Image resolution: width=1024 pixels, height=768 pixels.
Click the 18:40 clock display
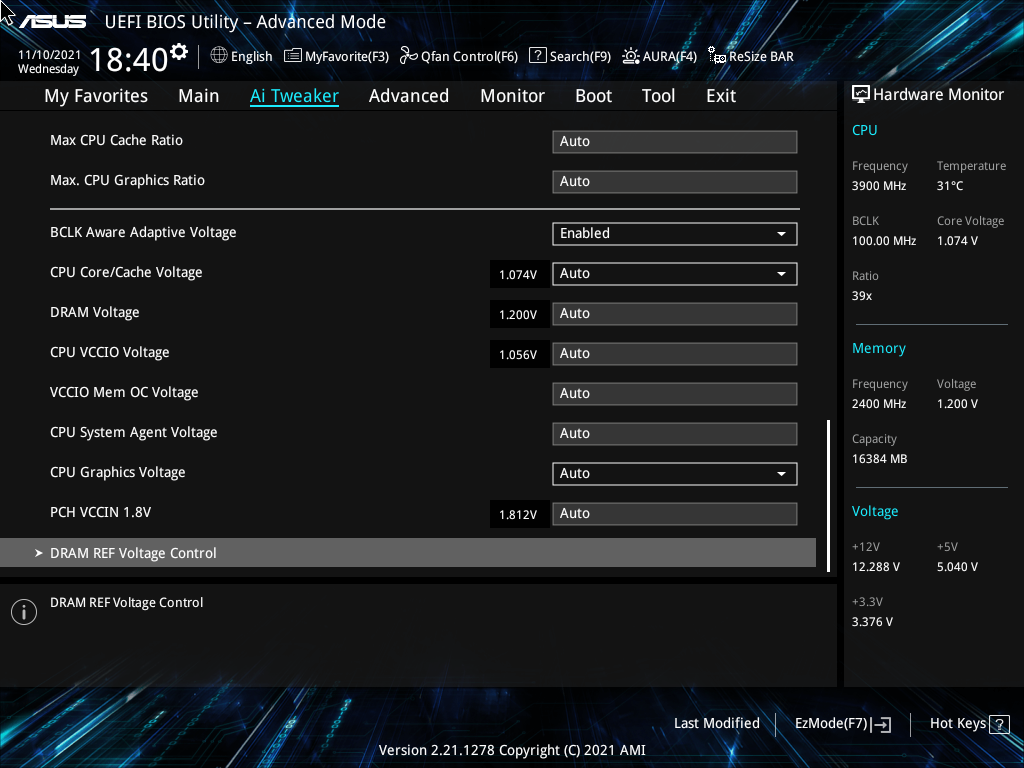point(129,60)
